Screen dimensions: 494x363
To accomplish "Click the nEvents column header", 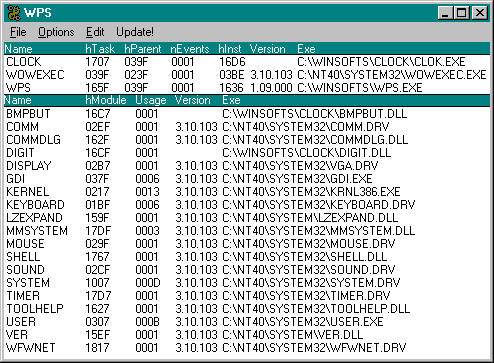I will click(x=190, y=49).
